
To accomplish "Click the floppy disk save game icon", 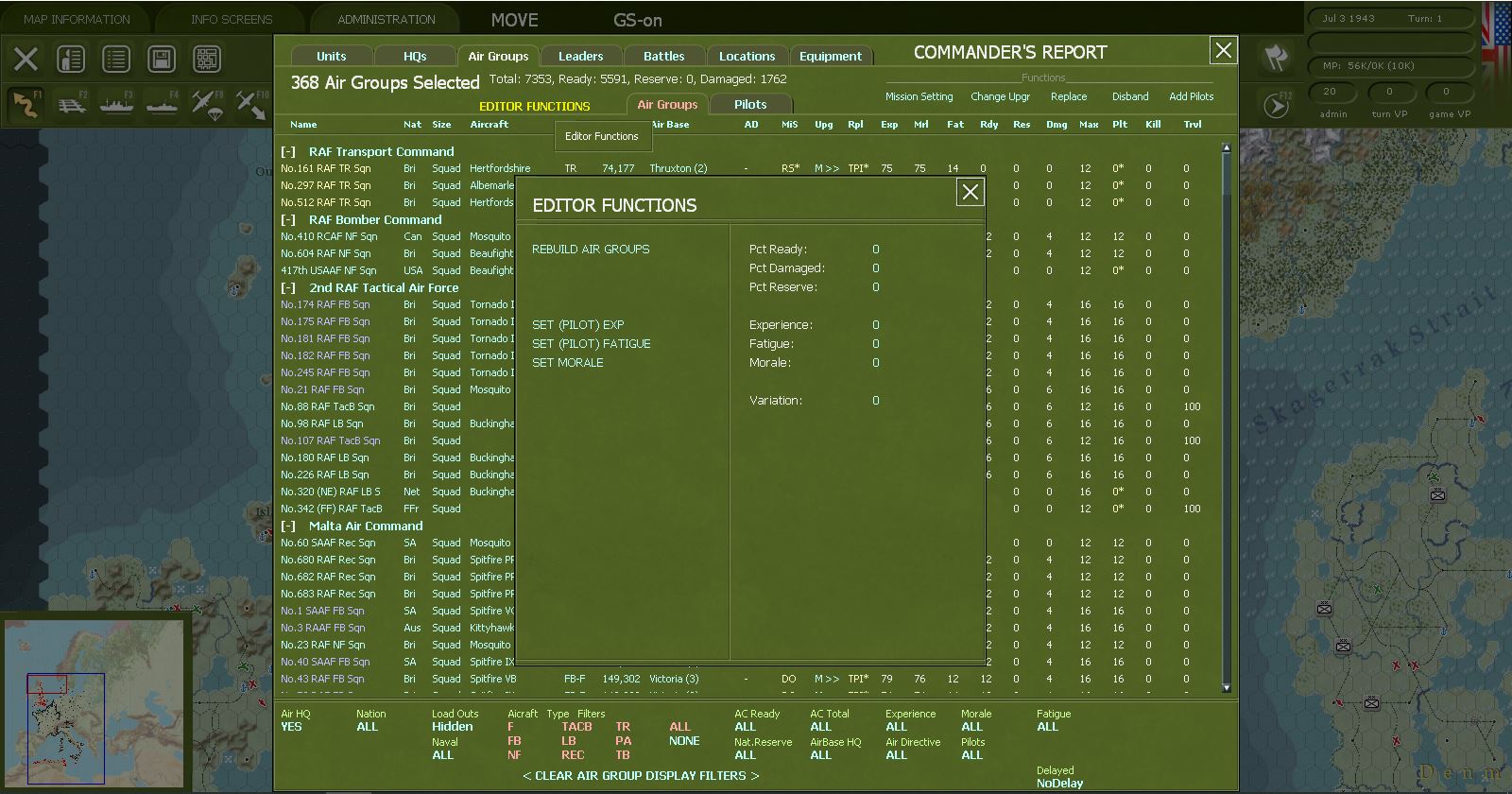I will pos(162,60).
